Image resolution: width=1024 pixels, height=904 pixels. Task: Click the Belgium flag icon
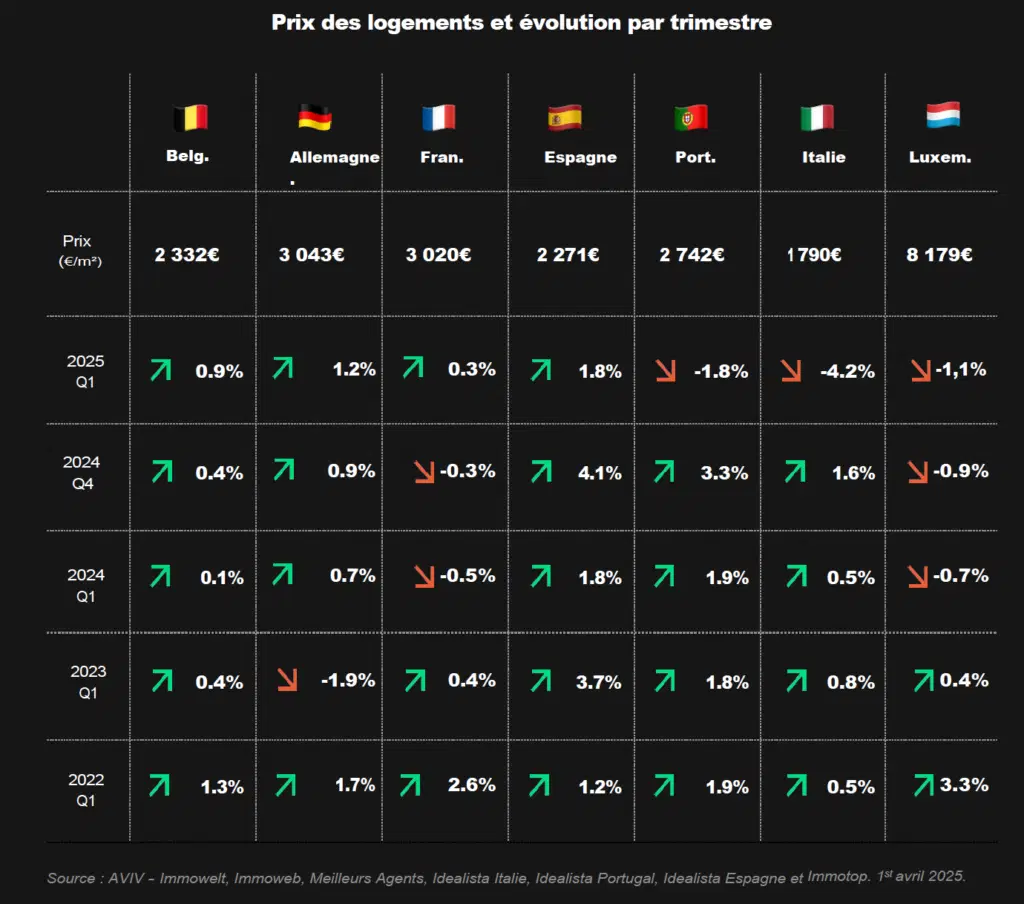pyautogui.click(x=191, y=118)
